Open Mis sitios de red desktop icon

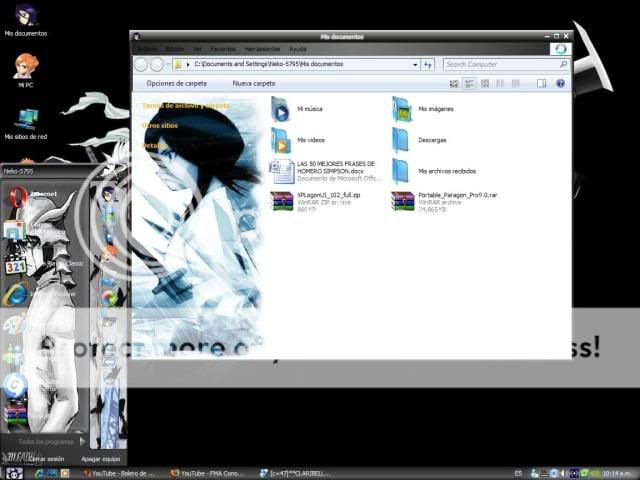(x=26, y=124)
